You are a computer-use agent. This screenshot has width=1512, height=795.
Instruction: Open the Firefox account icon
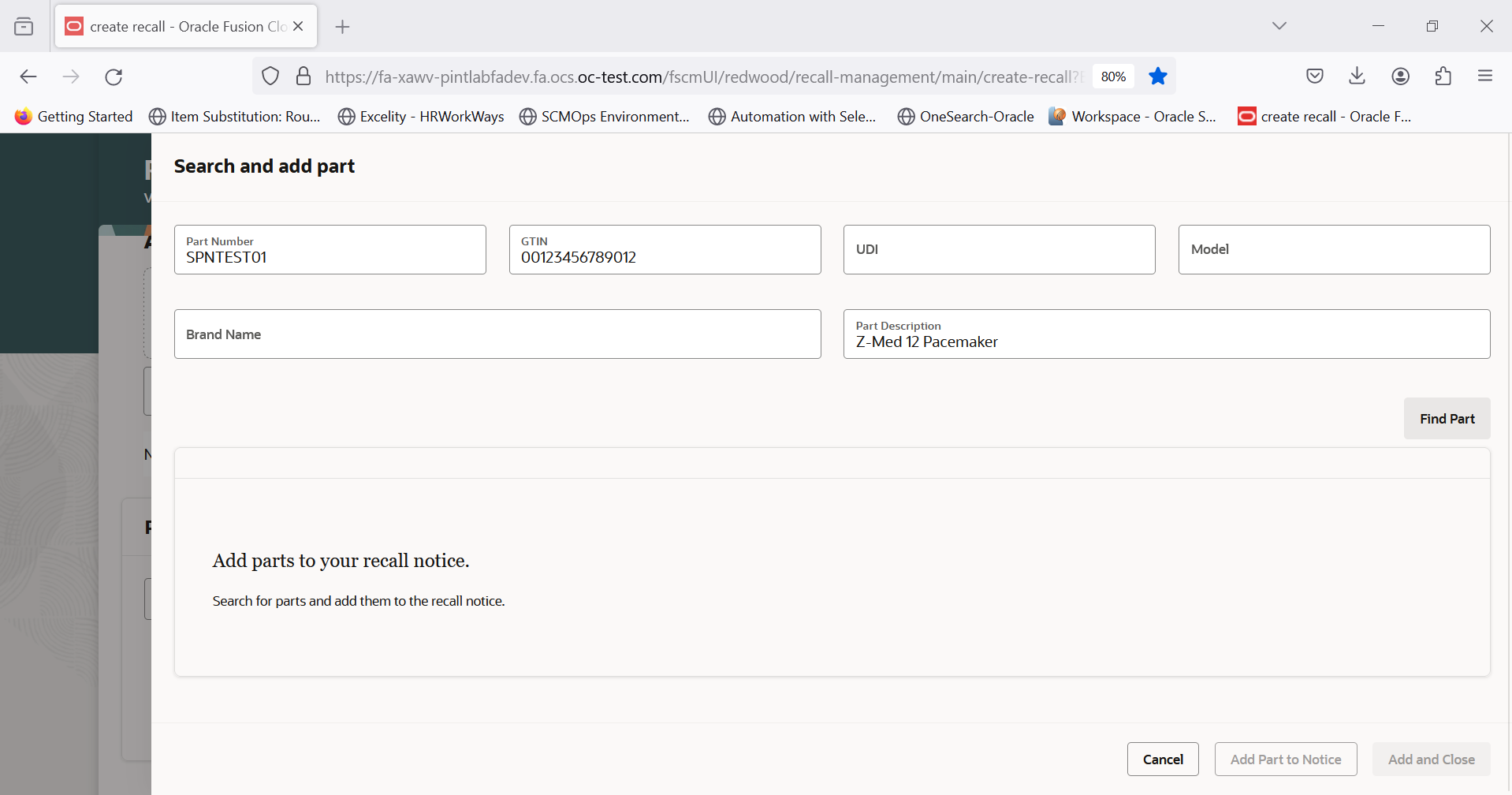coord(1400,76)
